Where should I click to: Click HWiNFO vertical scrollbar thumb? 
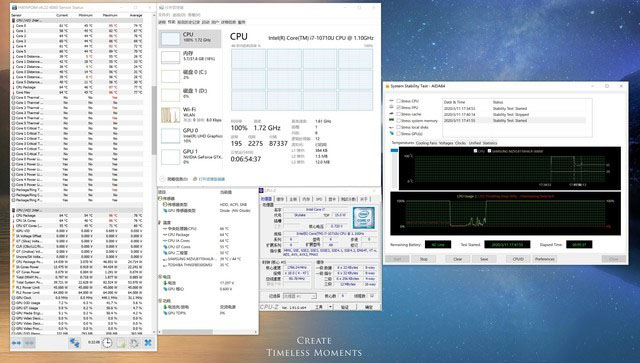(x=154, y=120)
